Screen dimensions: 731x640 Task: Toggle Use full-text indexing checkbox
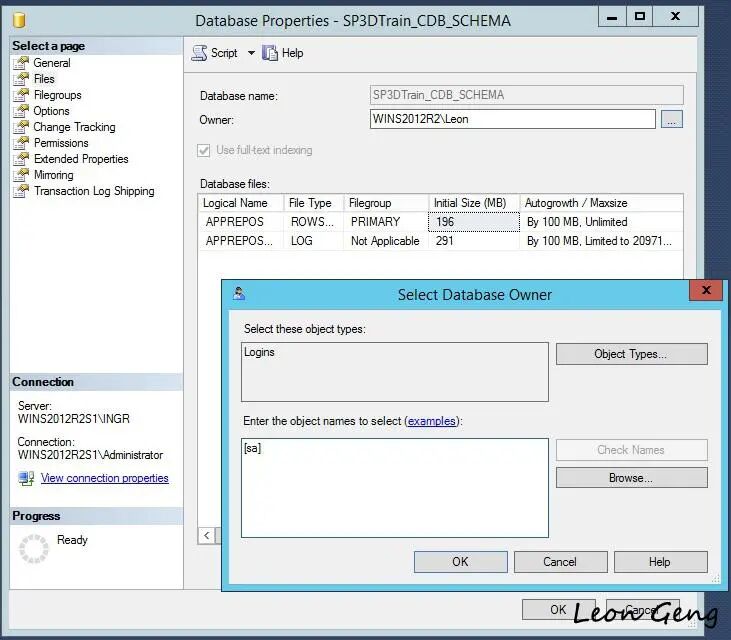point(204,150)
